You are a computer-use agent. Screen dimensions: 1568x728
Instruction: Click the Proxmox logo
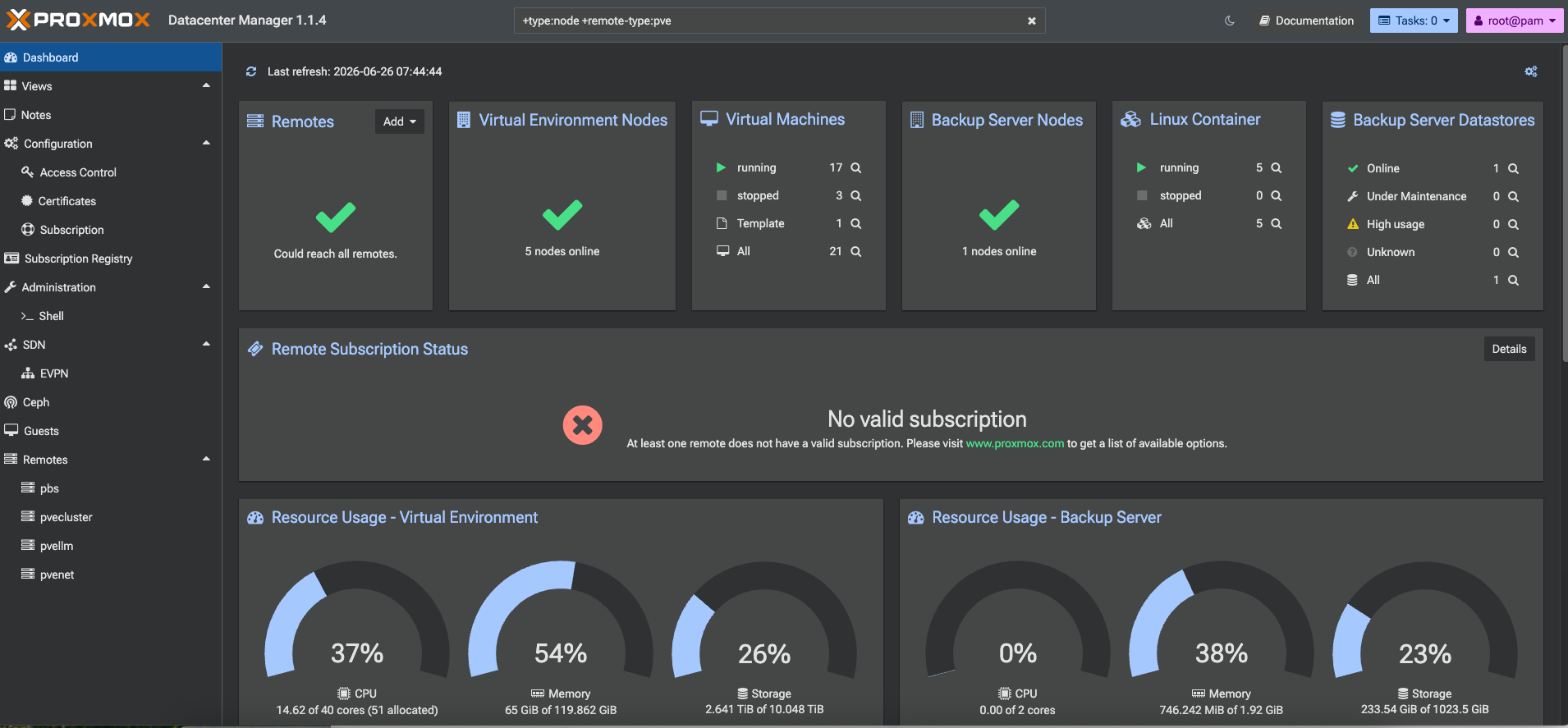(78, 20)
